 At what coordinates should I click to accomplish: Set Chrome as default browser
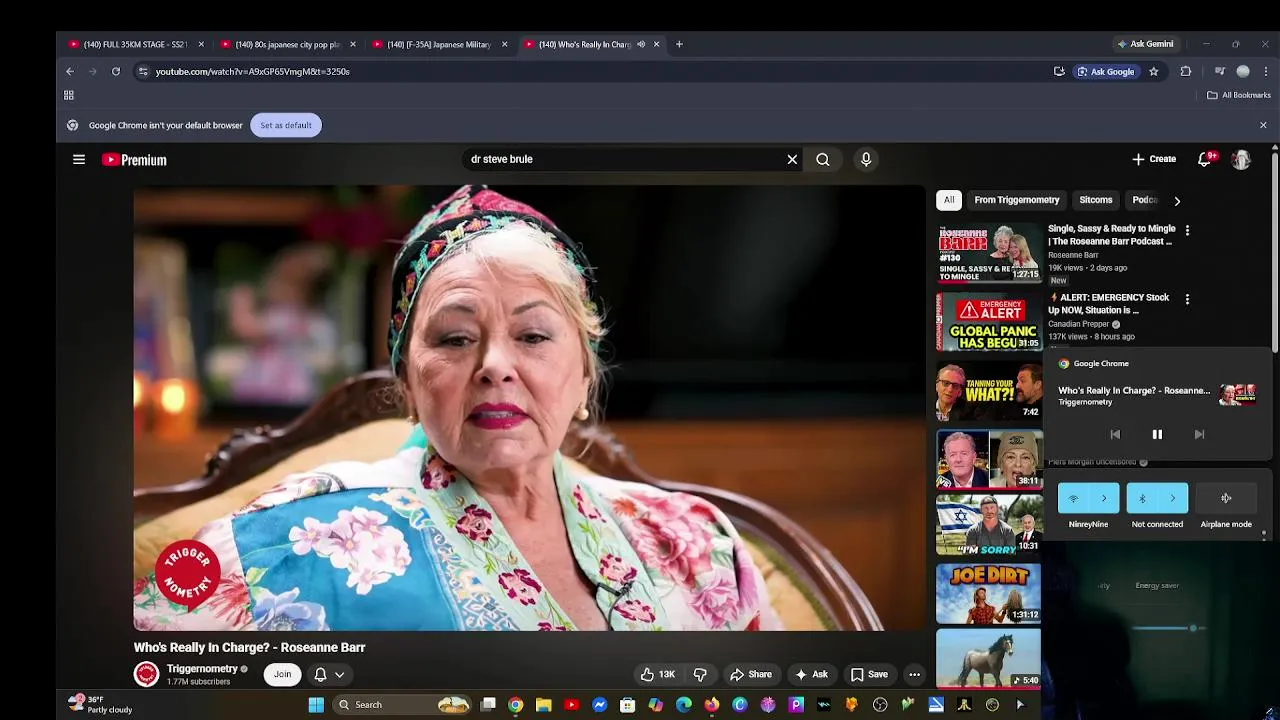click(x=286, y=125)
